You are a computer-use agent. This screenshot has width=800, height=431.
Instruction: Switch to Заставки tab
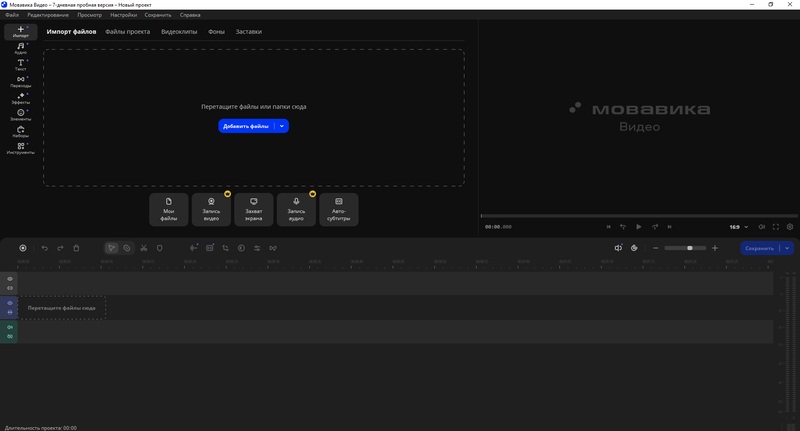248,32
